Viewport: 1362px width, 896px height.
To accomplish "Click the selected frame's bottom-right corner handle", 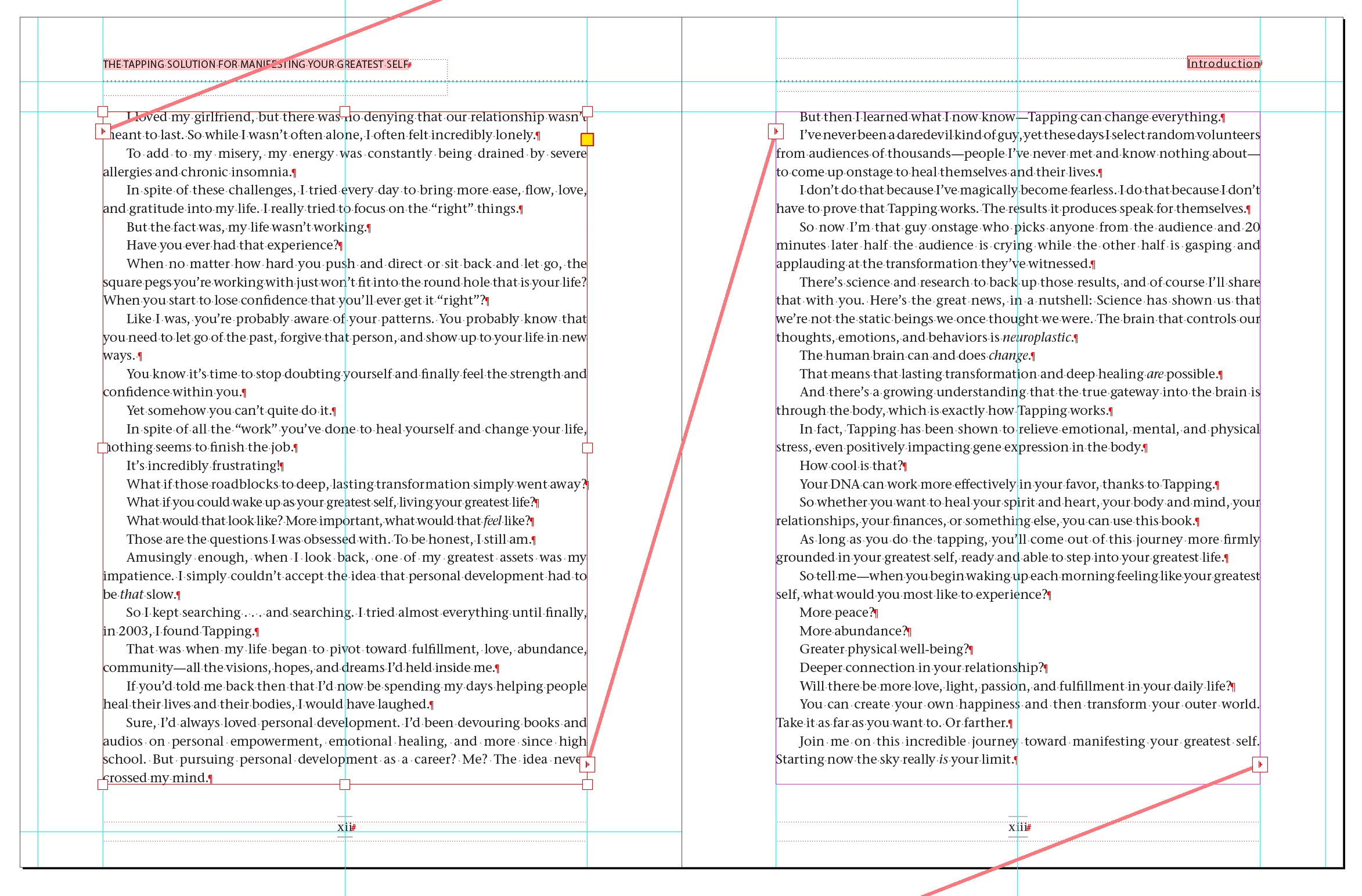I will click(x=588, y=784).
